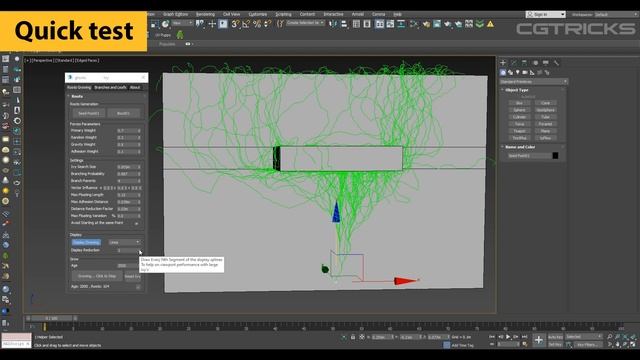The height and width of the screenshot is (360, 640).
Task: Open the Sign In dropdown
Action: coord(545,14)
